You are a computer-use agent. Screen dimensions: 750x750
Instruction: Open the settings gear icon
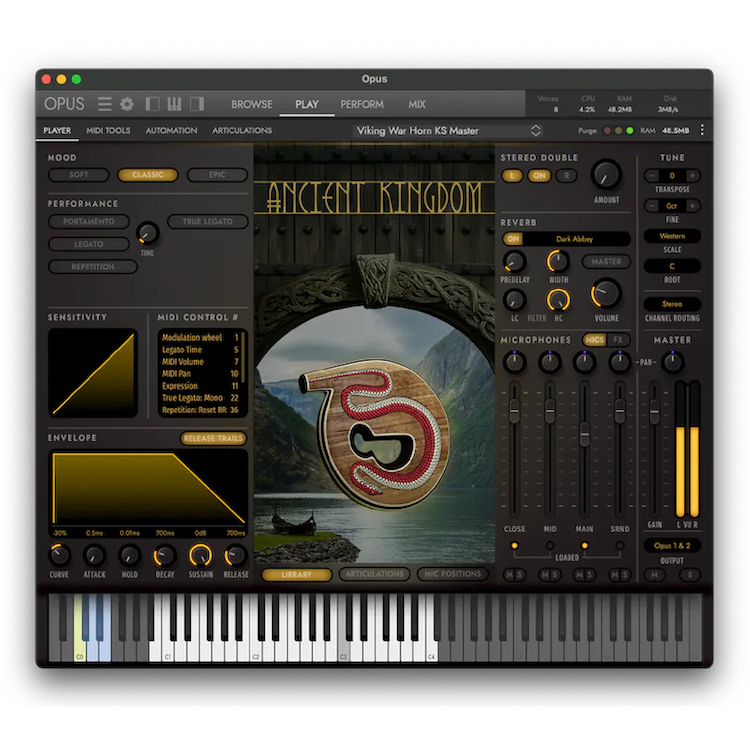click(127, 104)
